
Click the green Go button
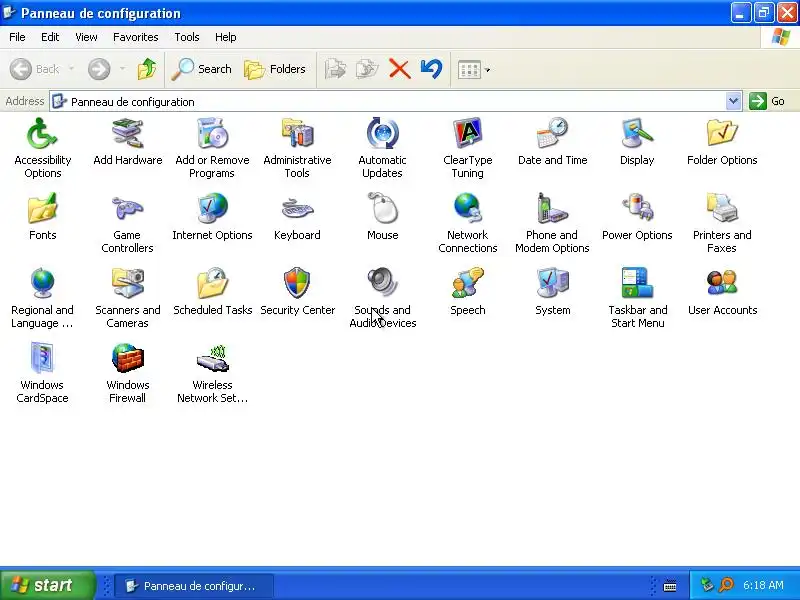(x=767, y=101)
